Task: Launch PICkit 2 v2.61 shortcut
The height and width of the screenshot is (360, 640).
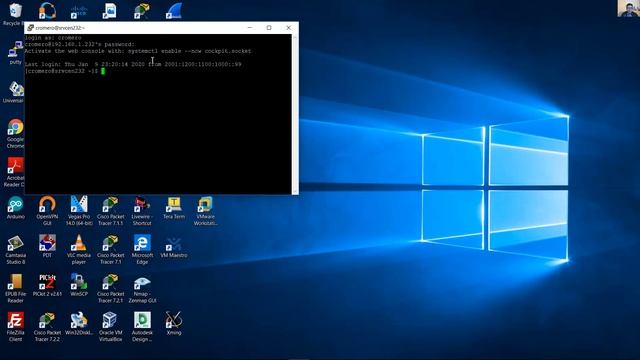Action: tap(47, 285)
